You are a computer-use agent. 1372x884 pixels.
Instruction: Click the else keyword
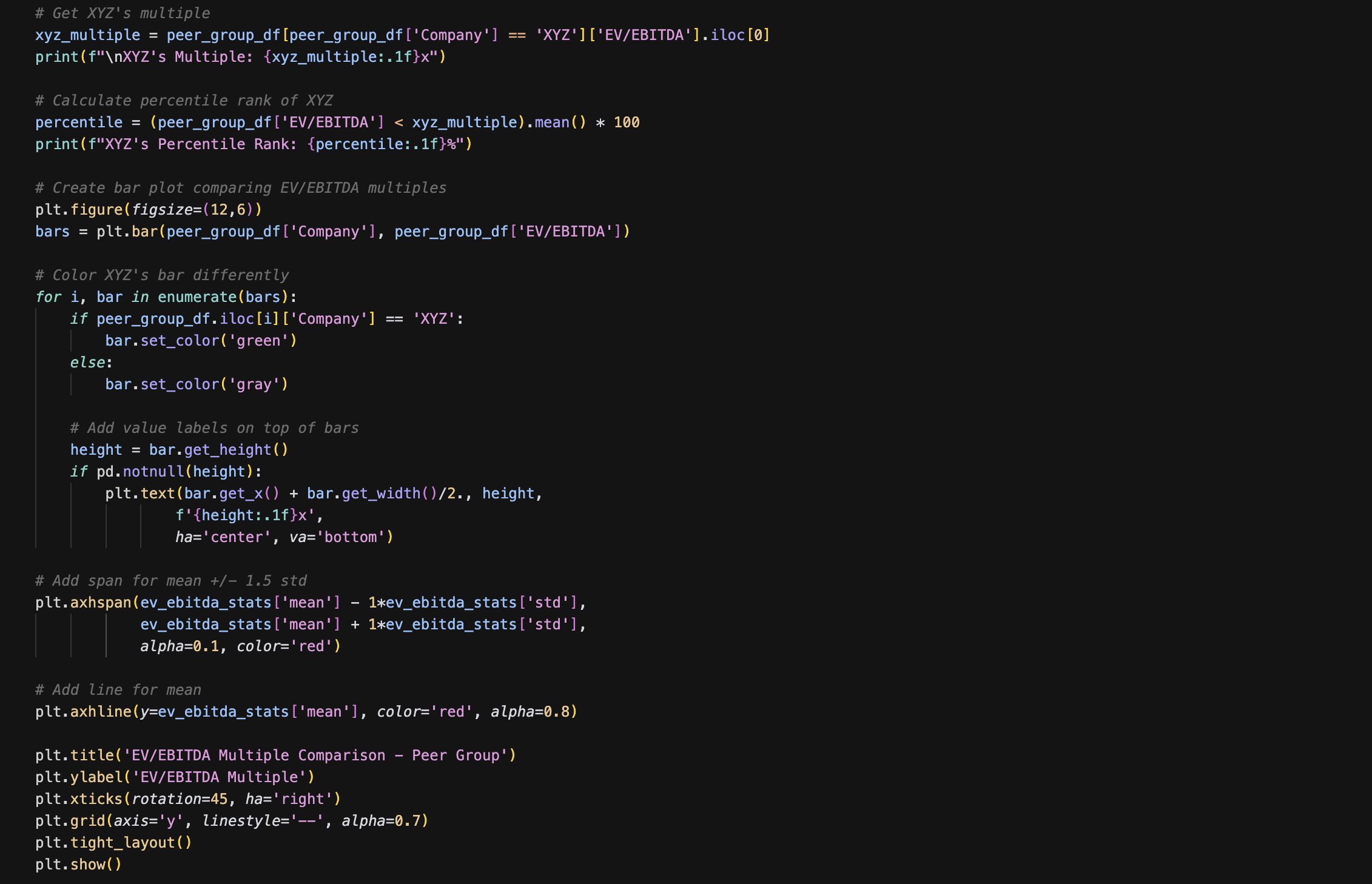click(88, 363)
